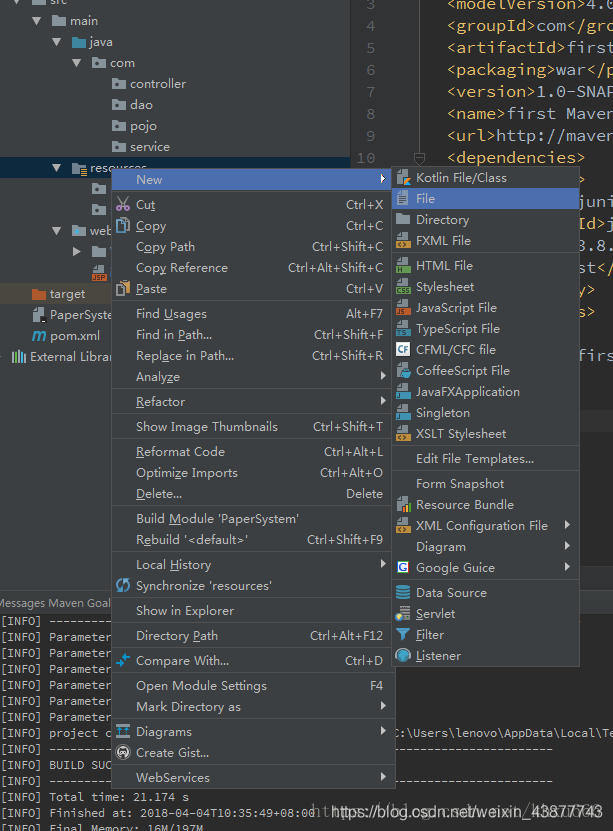Click the Synchronize 'resources' refresh icon
Viewport: 613px width, 831px height.
click(x=123, y=586)
